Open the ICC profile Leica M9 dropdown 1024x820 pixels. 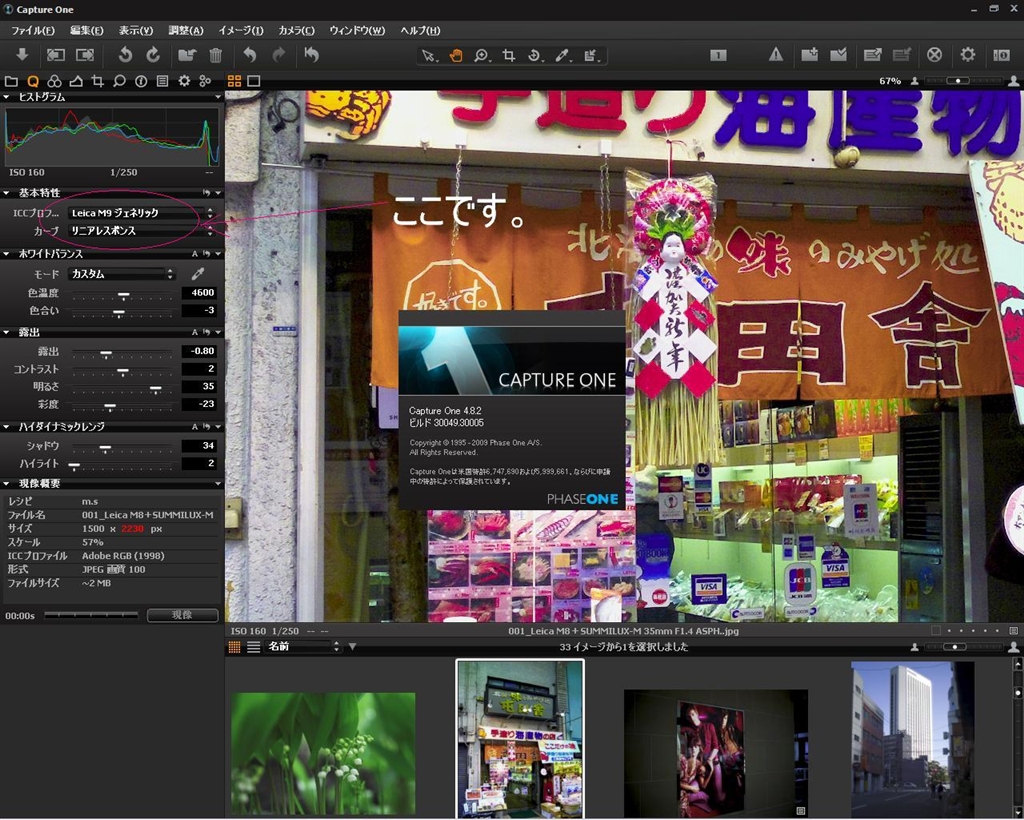[141, 213]
